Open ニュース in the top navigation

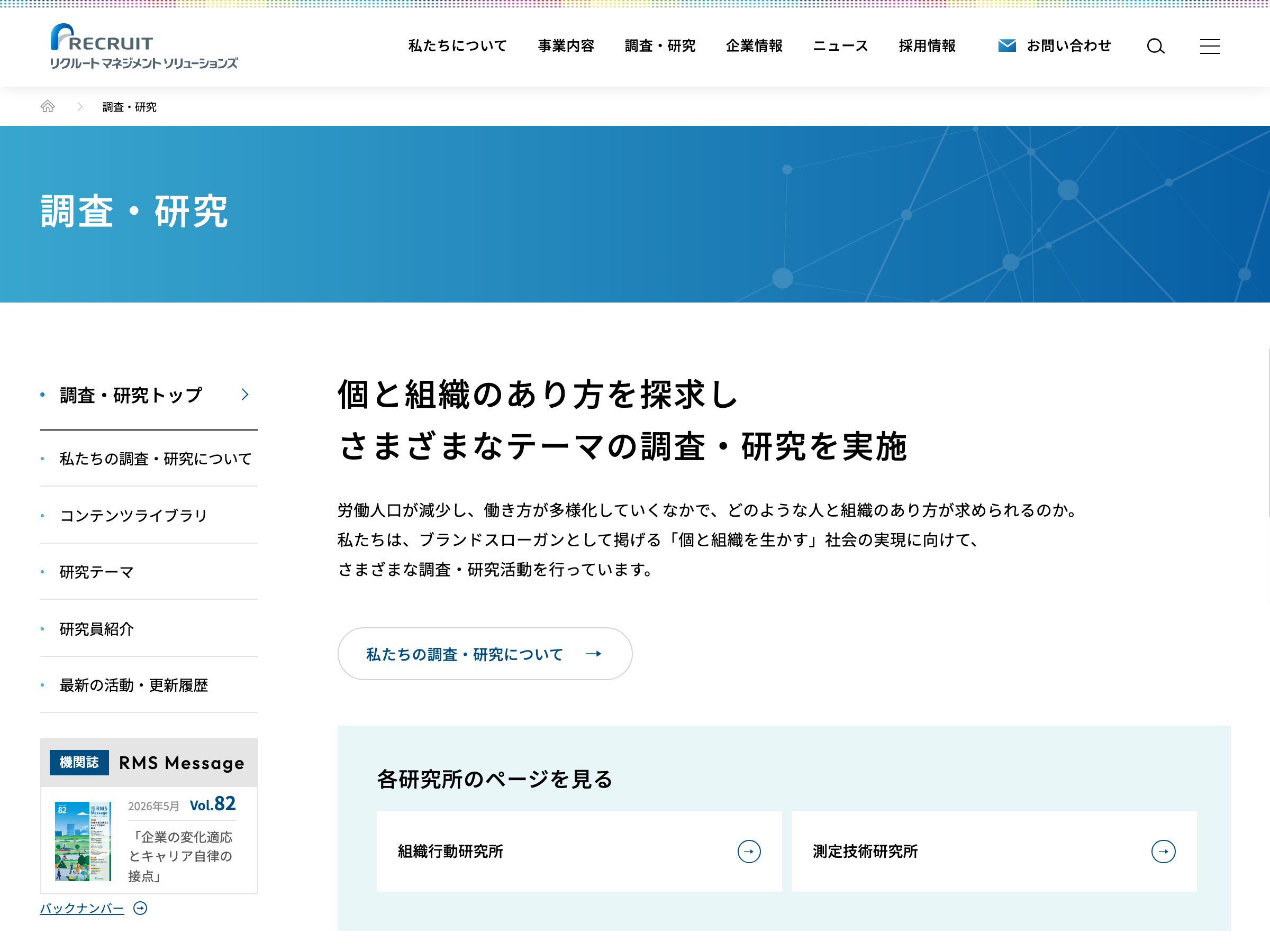coord(840,46)
